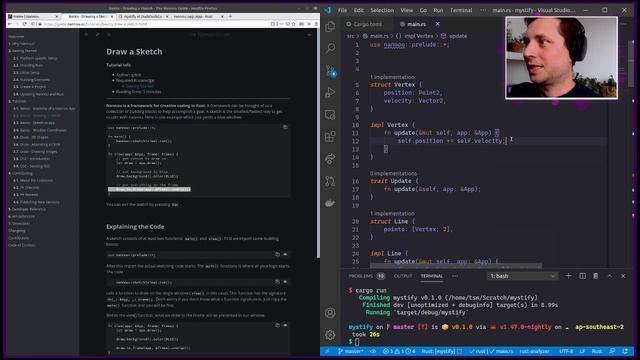Maximize the terminal panel with chevron

pyautogui.click(x=610, y=276)
